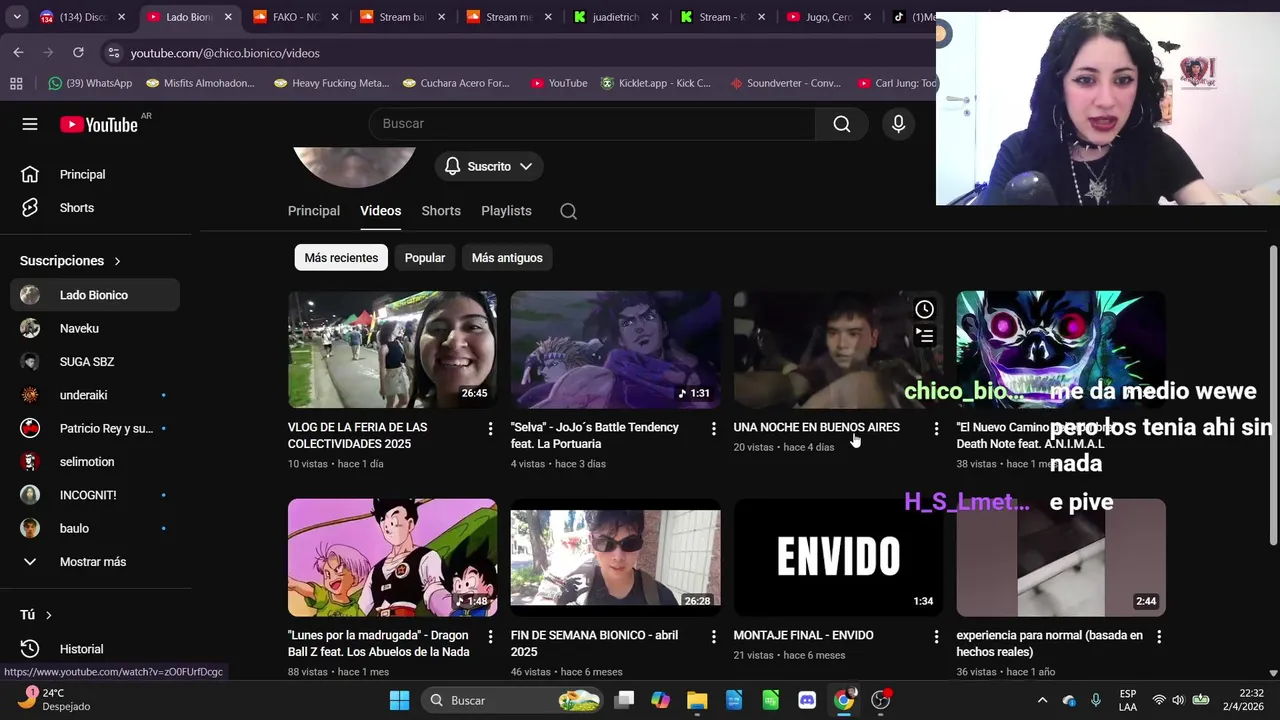Click the magnifier search button
This screenshot has width=1280, height=720.
(842, 124)
